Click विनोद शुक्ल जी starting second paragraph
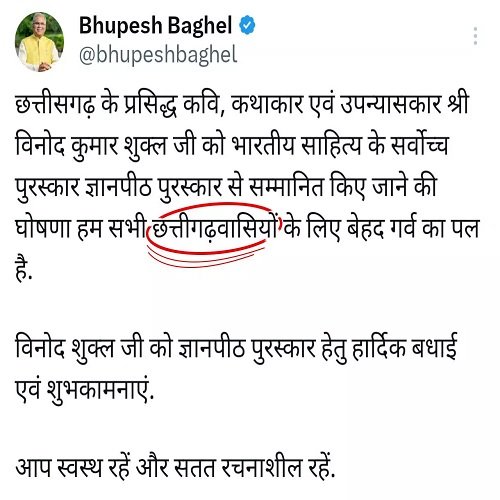This screenshot has width=500, height=500. 79,349
